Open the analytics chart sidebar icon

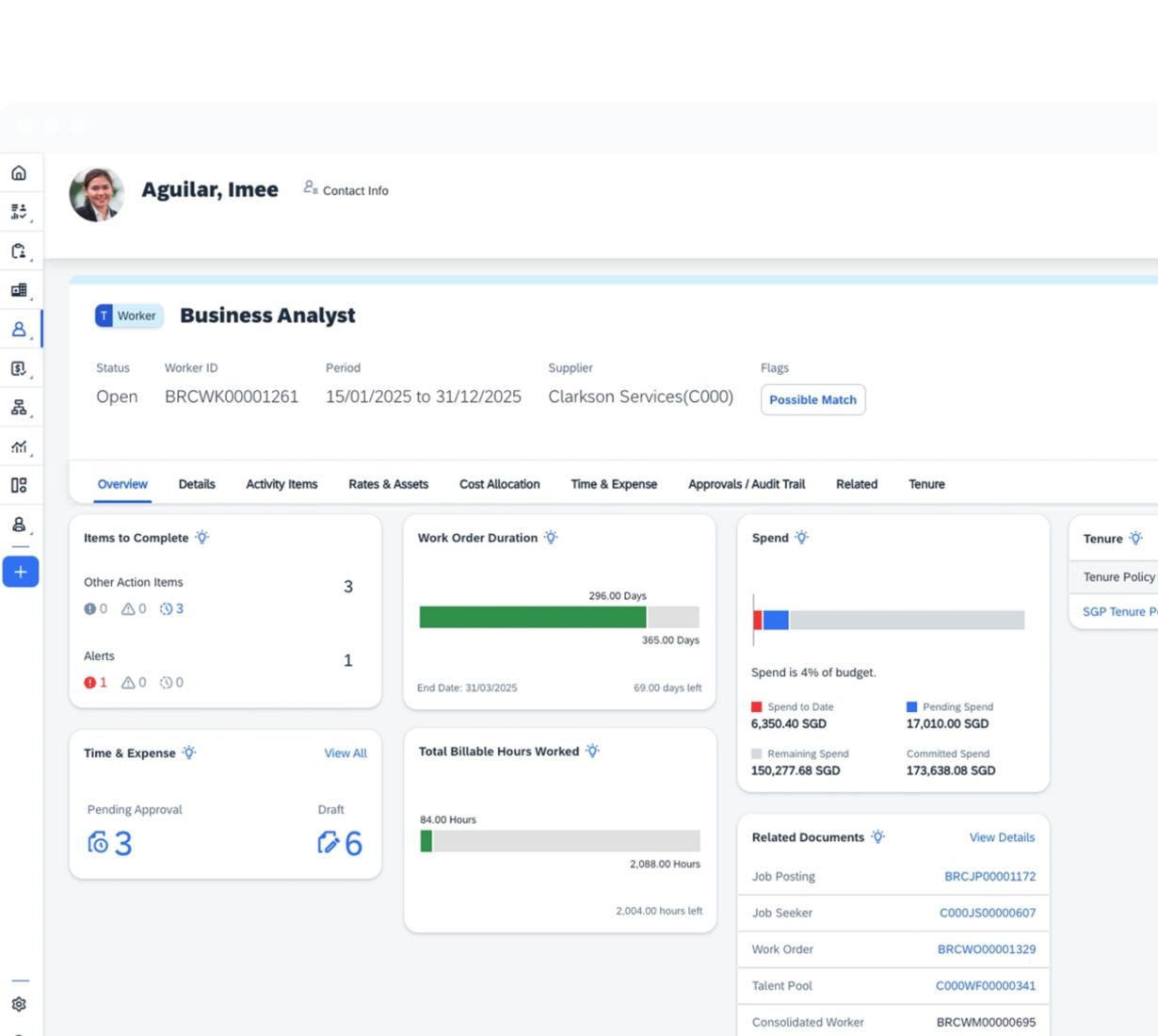point(19,446)
